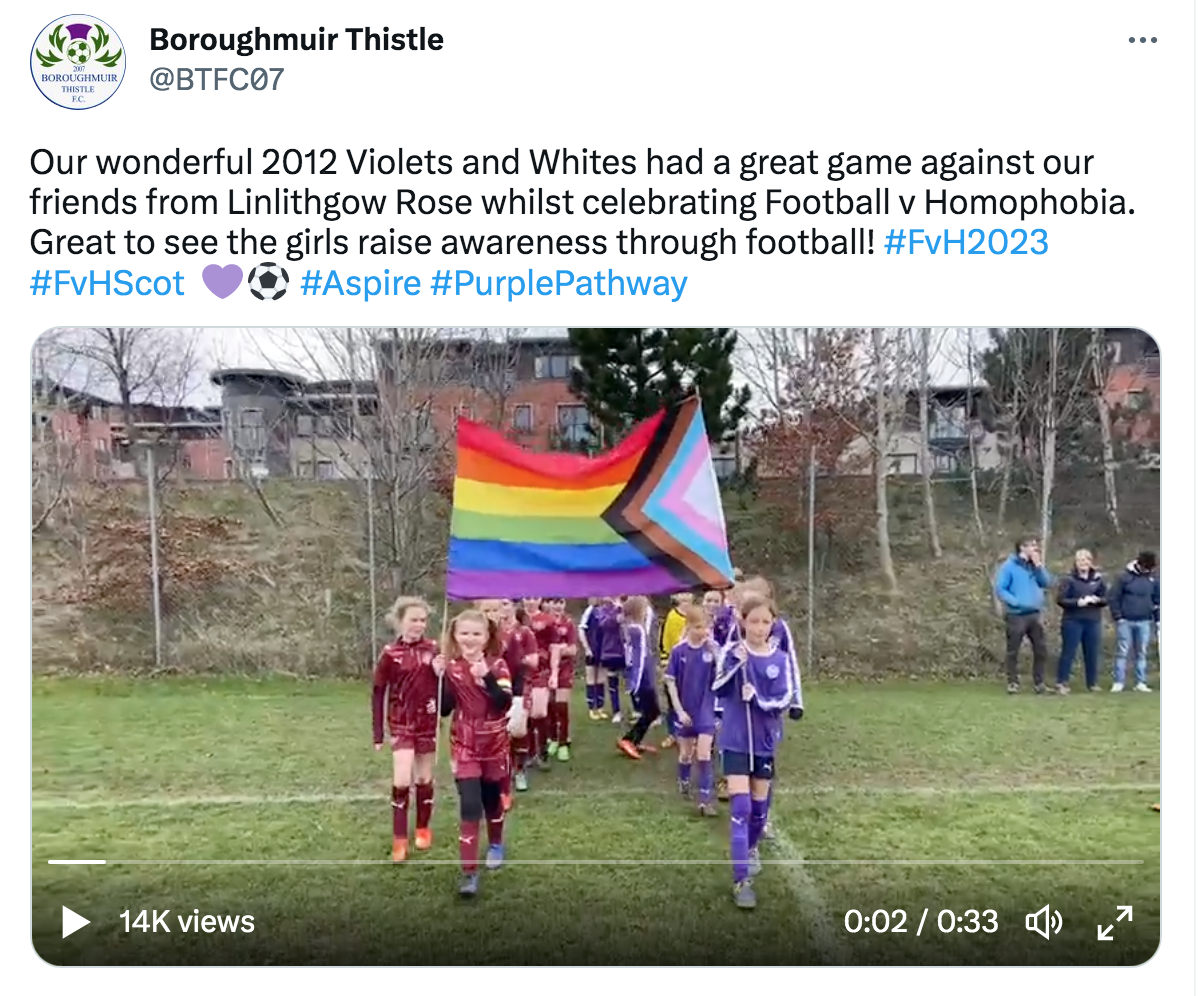Click the 0:02 / 0:33 time display
1198x996 pixels.
921,922
